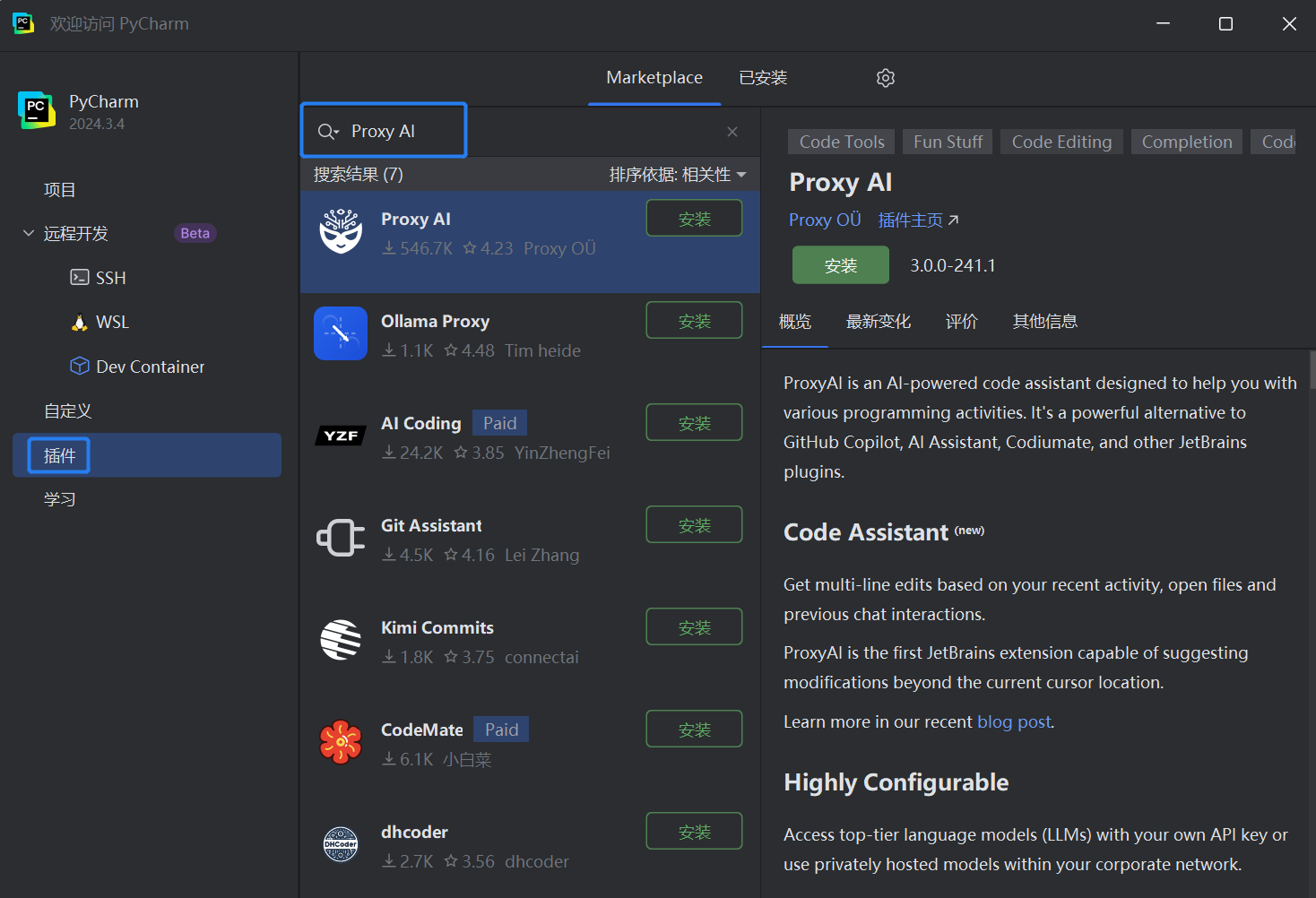
Task: Open the sort by relevance dropdown
Action: pos(678,175)
